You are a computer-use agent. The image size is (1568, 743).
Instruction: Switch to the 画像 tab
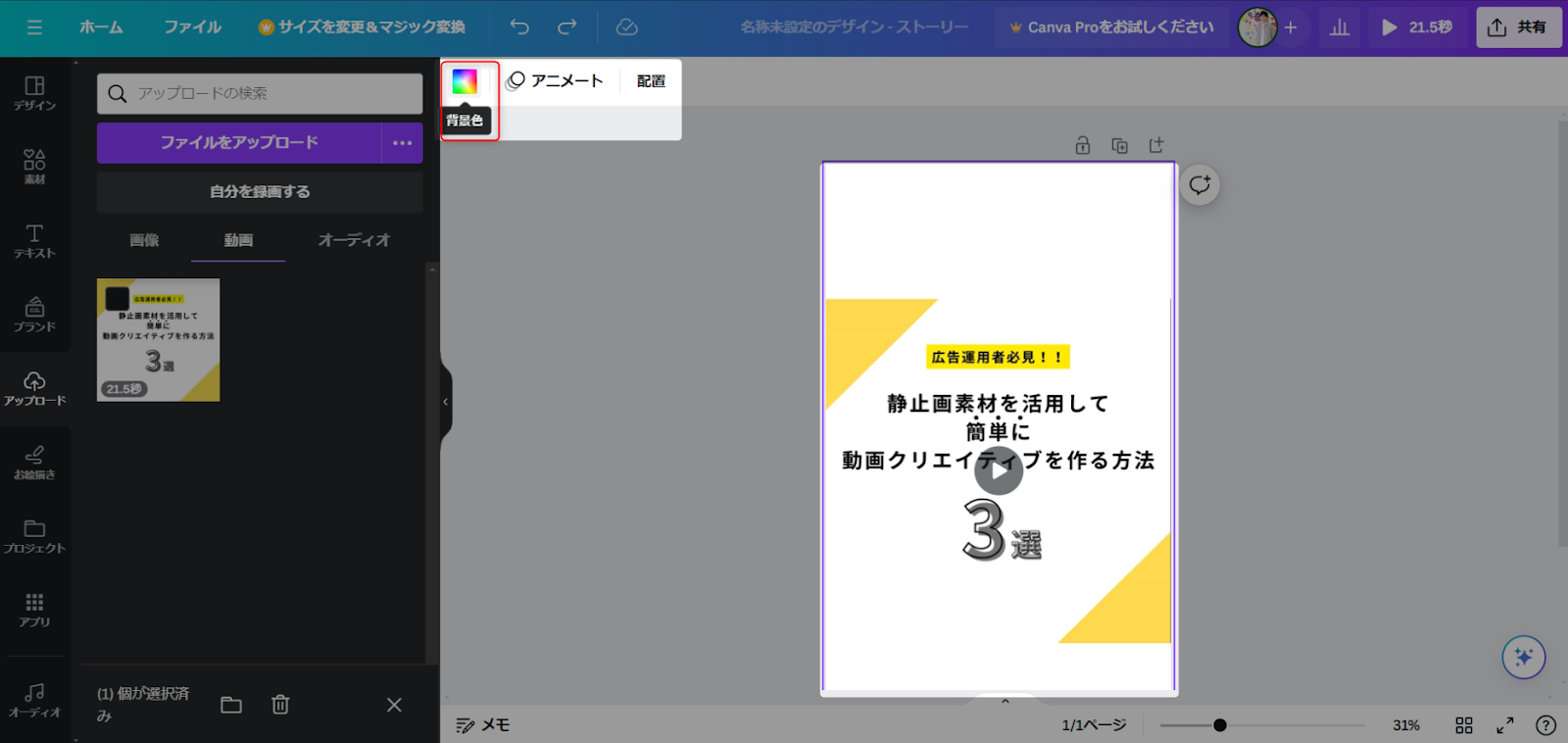pos(144,240)
